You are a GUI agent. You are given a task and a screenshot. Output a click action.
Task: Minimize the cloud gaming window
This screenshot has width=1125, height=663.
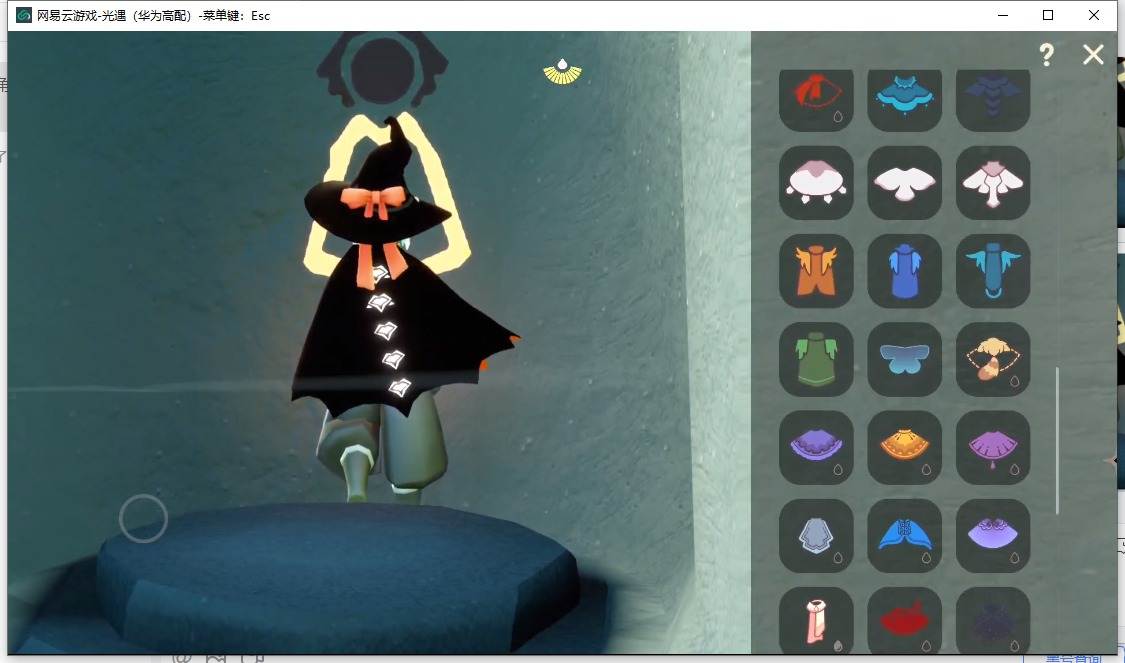[1003, 15]
